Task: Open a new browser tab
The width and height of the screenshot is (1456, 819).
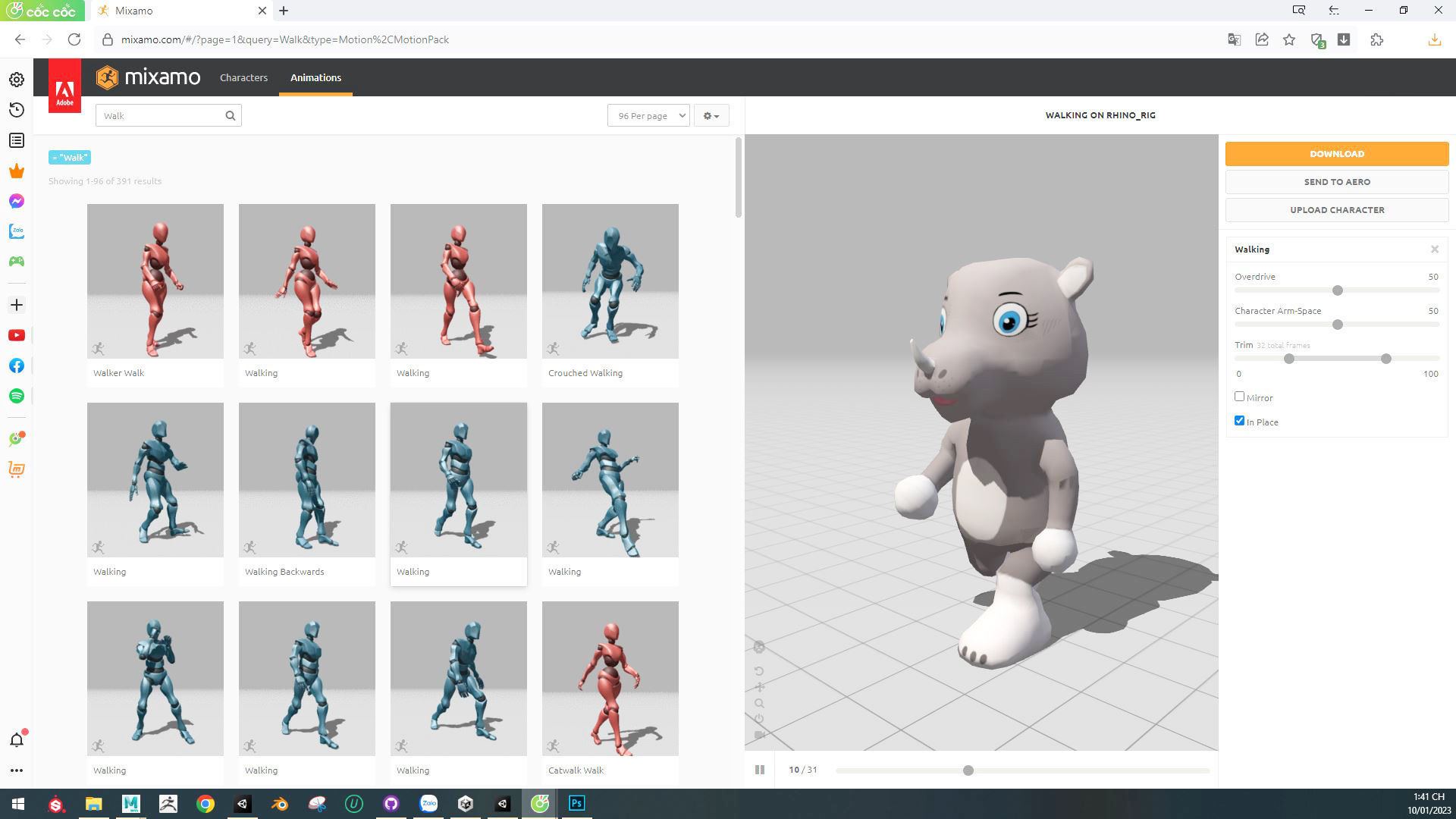Action: click(x=284, y=11)
